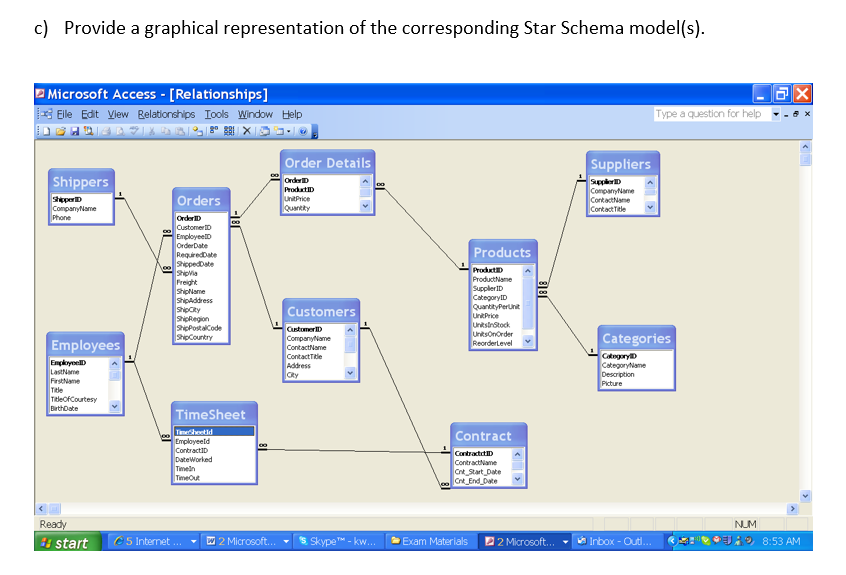Image resolution: width=846 pixels, height=575 pixels.
Task: Click main window vertical scroll up arrow
Action: [805, 147]
